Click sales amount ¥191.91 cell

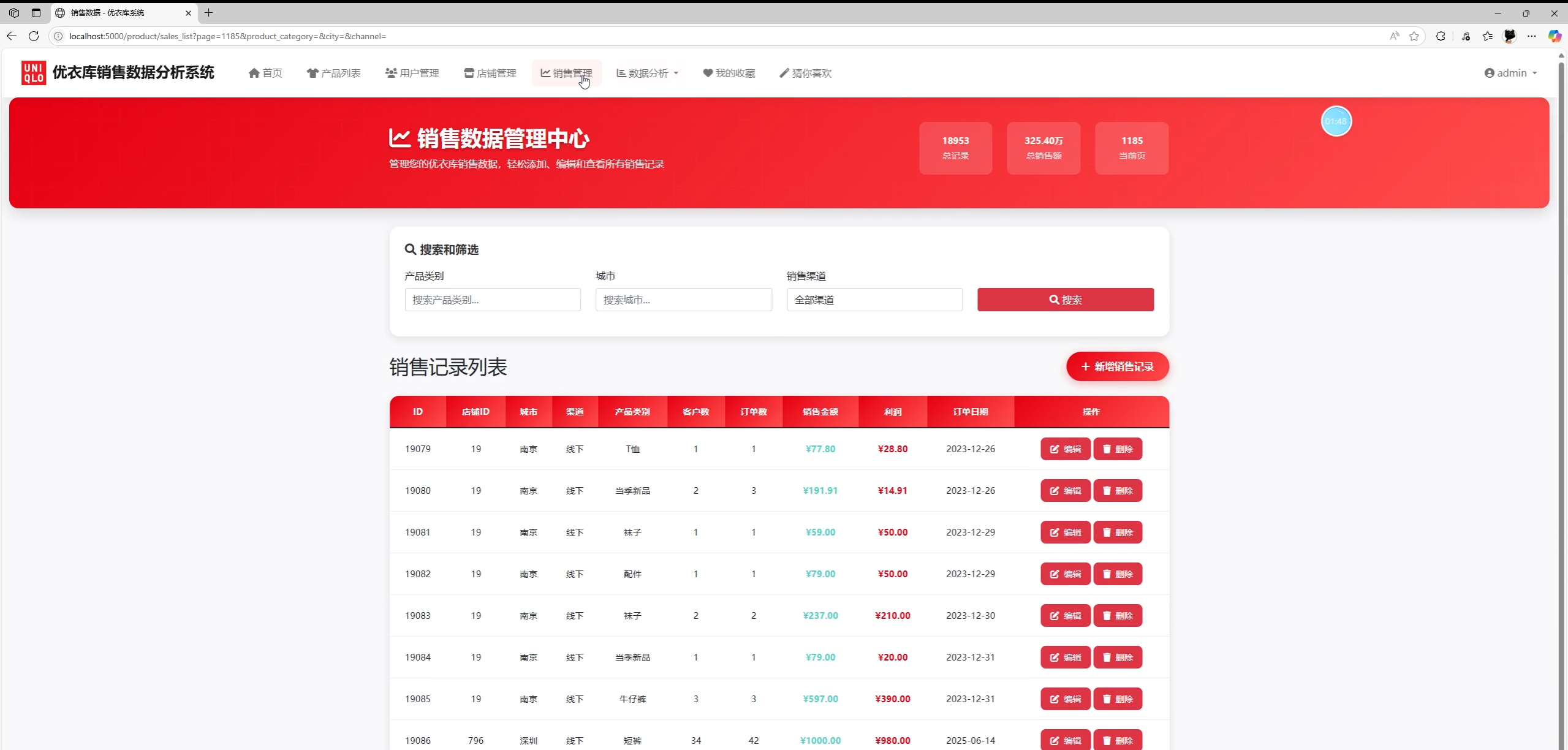pyautogui.click(x=820, y=491)
